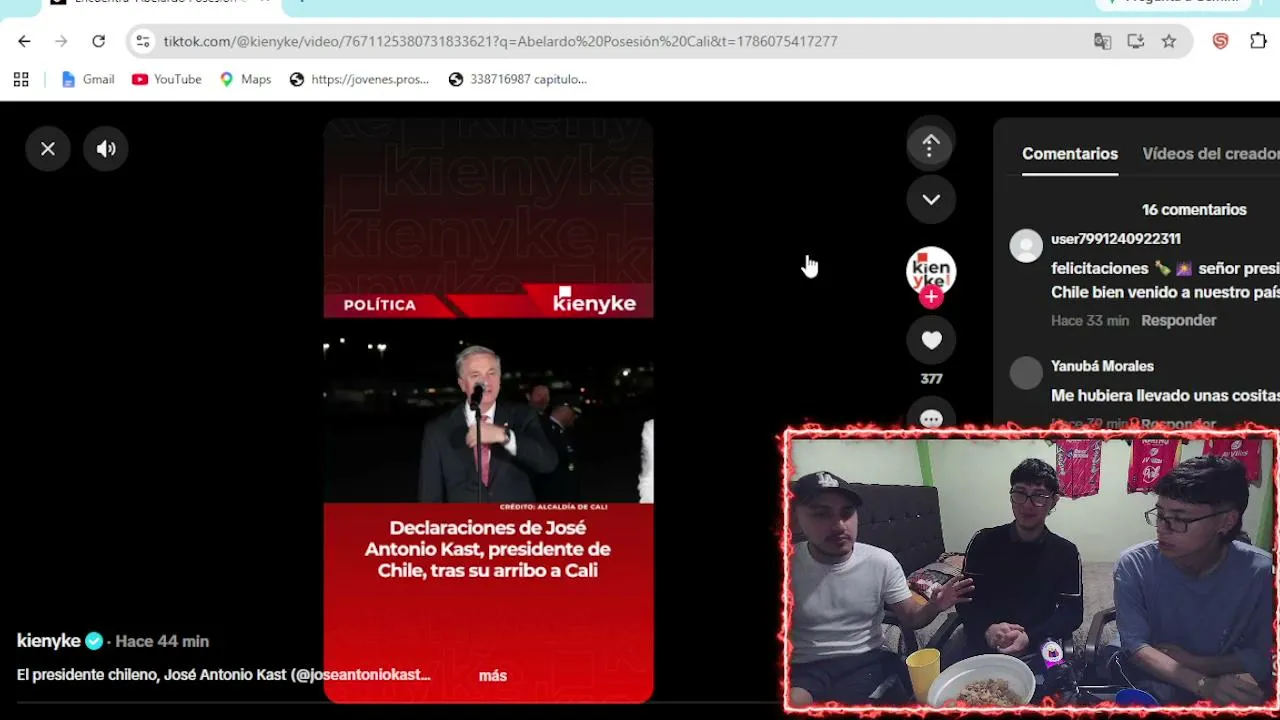The width and height of the screenshot is (1280, 720).
Task: Reply to user799124092311's comment
Action: tap(1179, 321)
